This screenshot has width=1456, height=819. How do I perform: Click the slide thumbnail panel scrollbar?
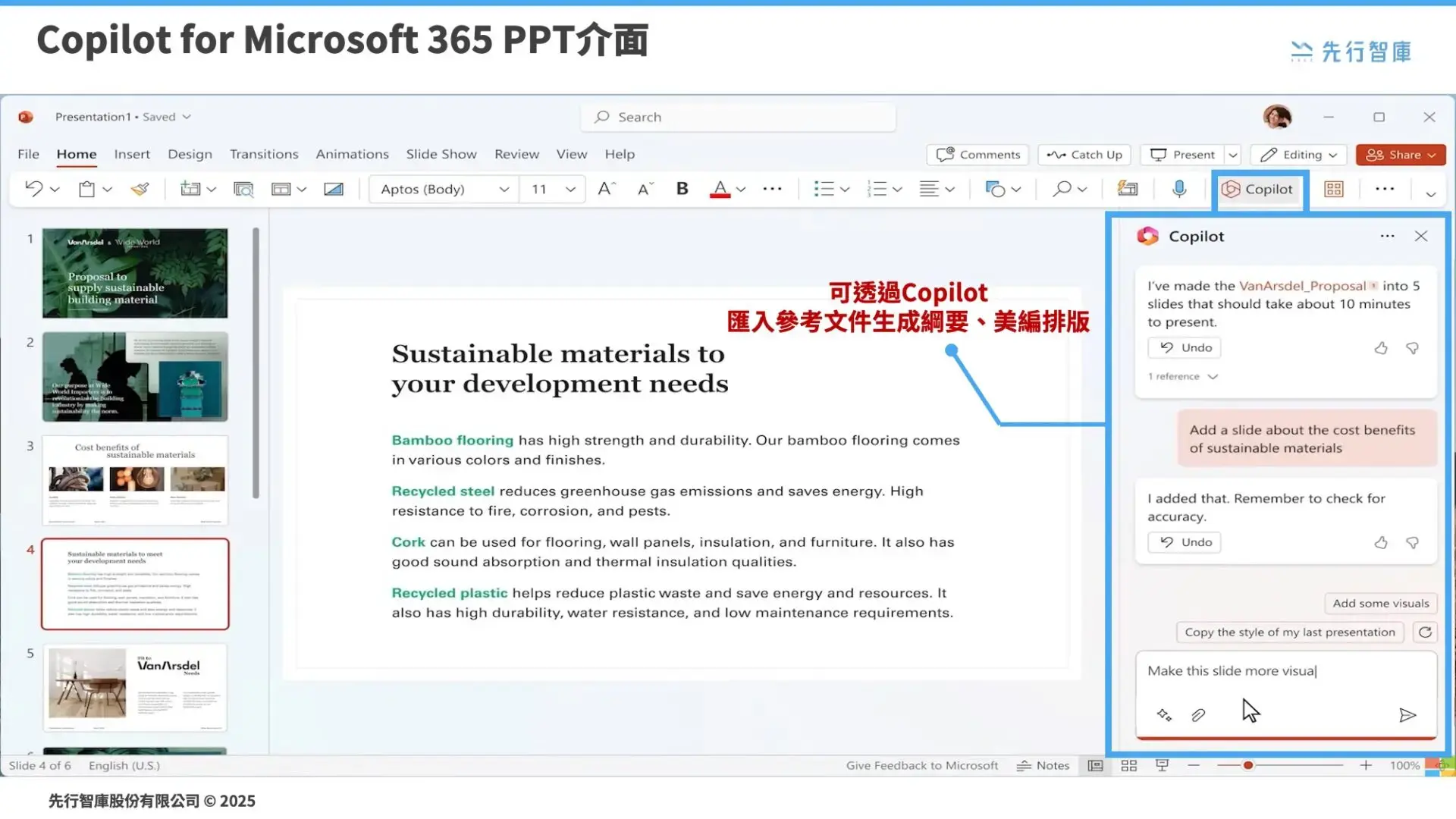256,362
